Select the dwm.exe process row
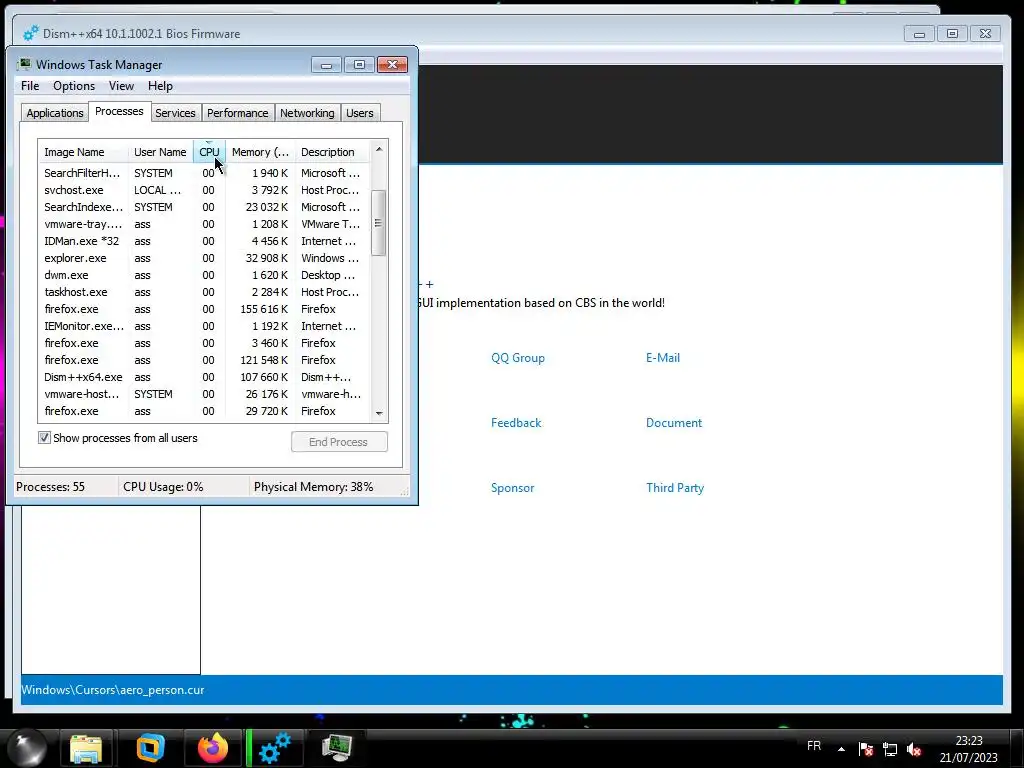The height and width of the screenshot is (768, 1024). coord(204,275)
